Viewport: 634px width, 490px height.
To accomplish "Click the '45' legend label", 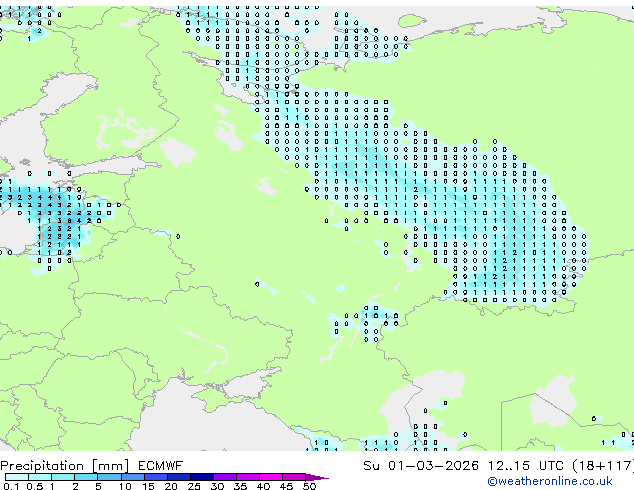I will click(x=286, y=486).
